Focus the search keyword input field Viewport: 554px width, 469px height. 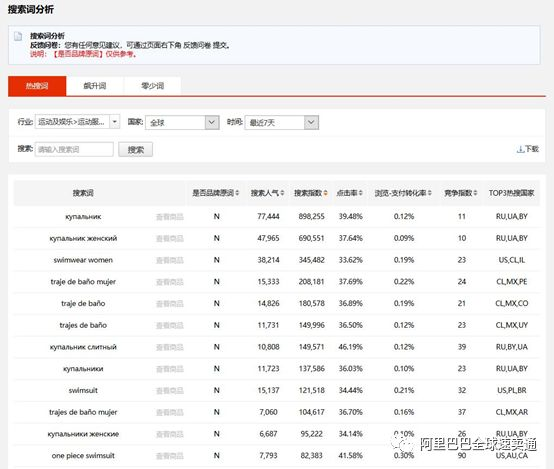point(74,150)
